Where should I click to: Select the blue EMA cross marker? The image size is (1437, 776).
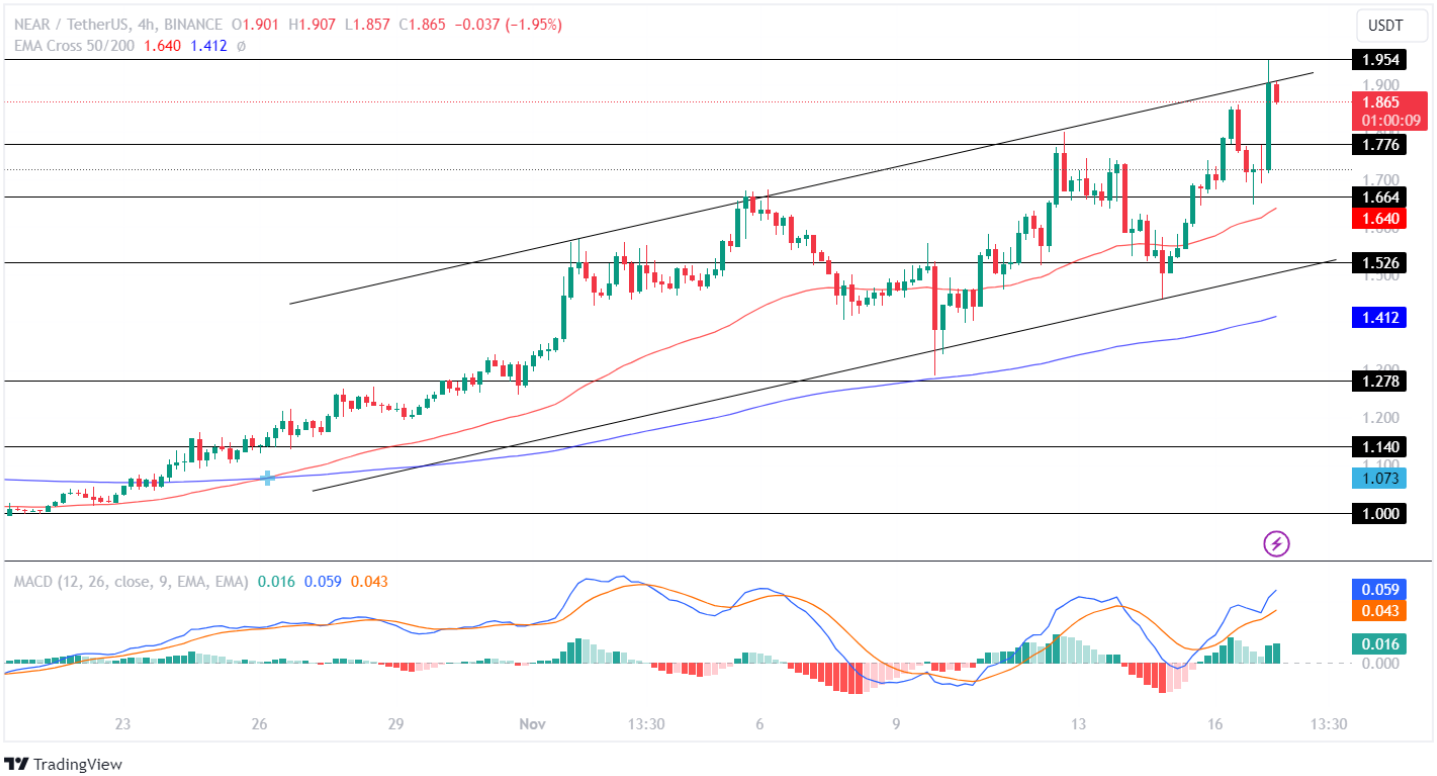(x=267, y=478)
